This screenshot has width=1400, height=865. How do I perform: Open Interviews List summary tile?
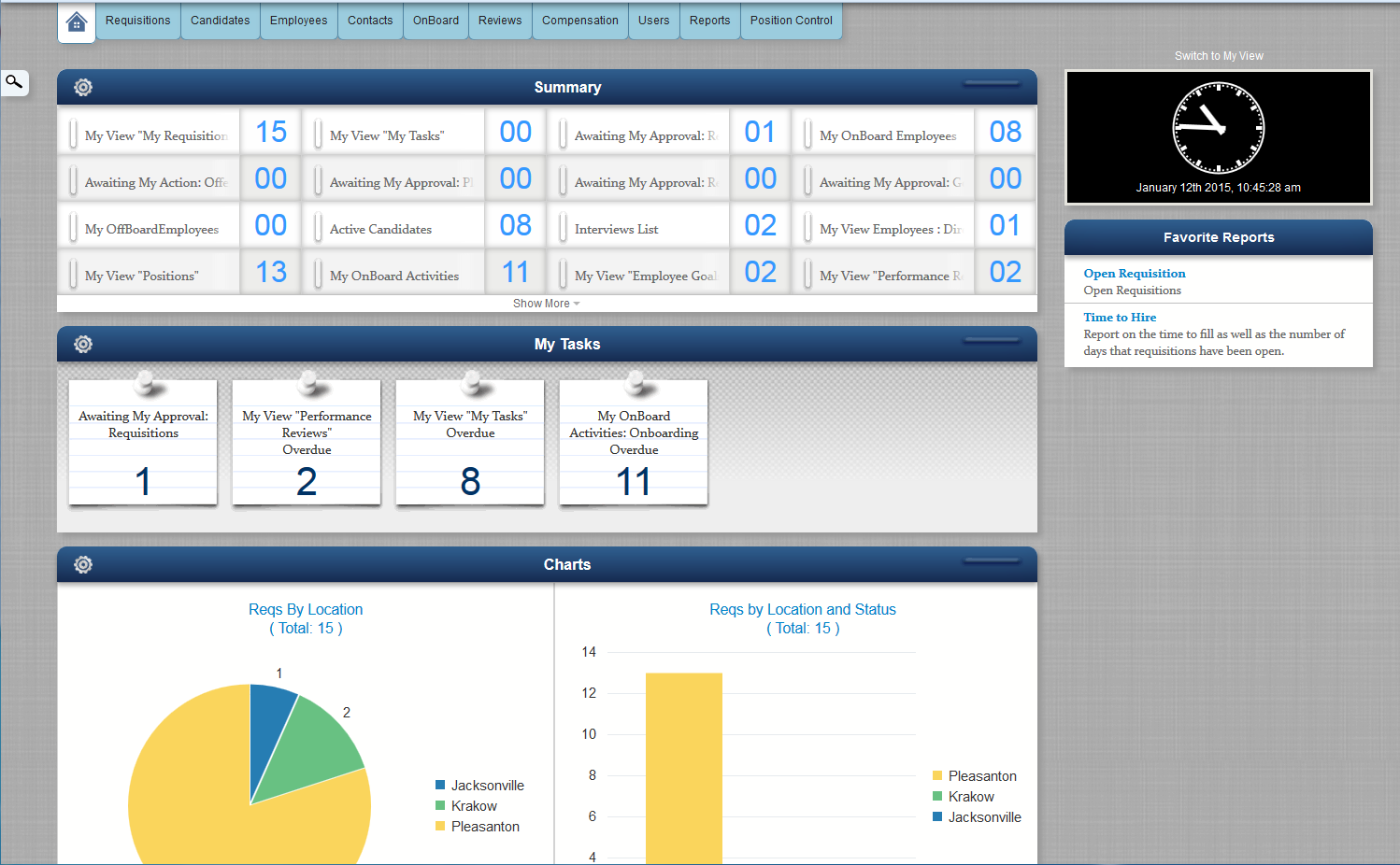click(669, 225)
